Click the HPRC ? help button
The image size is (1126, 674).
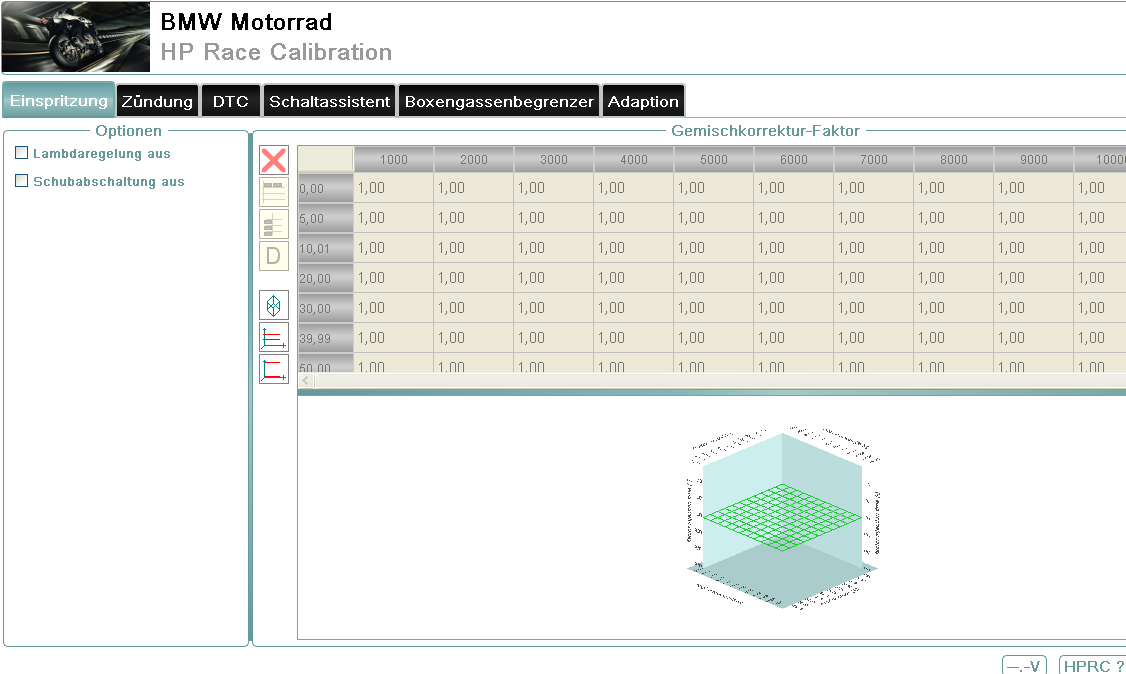(x=1092, y=666)
